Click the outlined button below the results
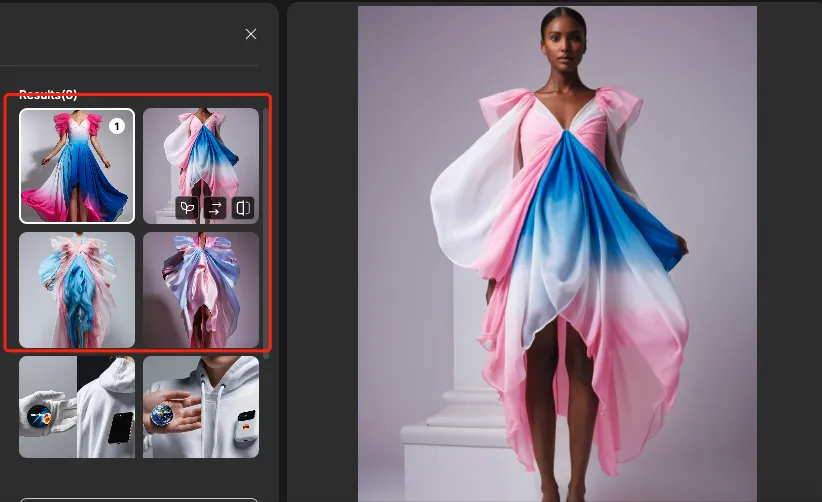 (x=139, y=499)
